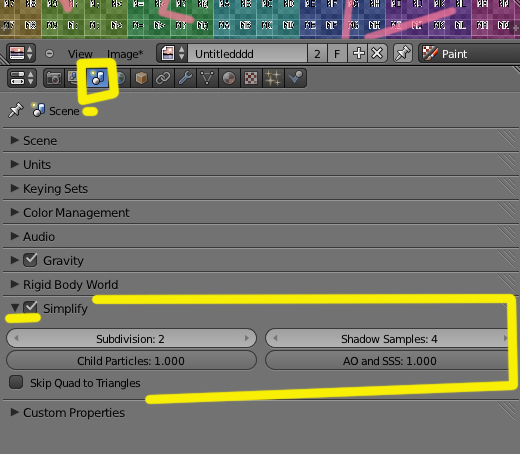Expand the Units panel

coord(14,164)
